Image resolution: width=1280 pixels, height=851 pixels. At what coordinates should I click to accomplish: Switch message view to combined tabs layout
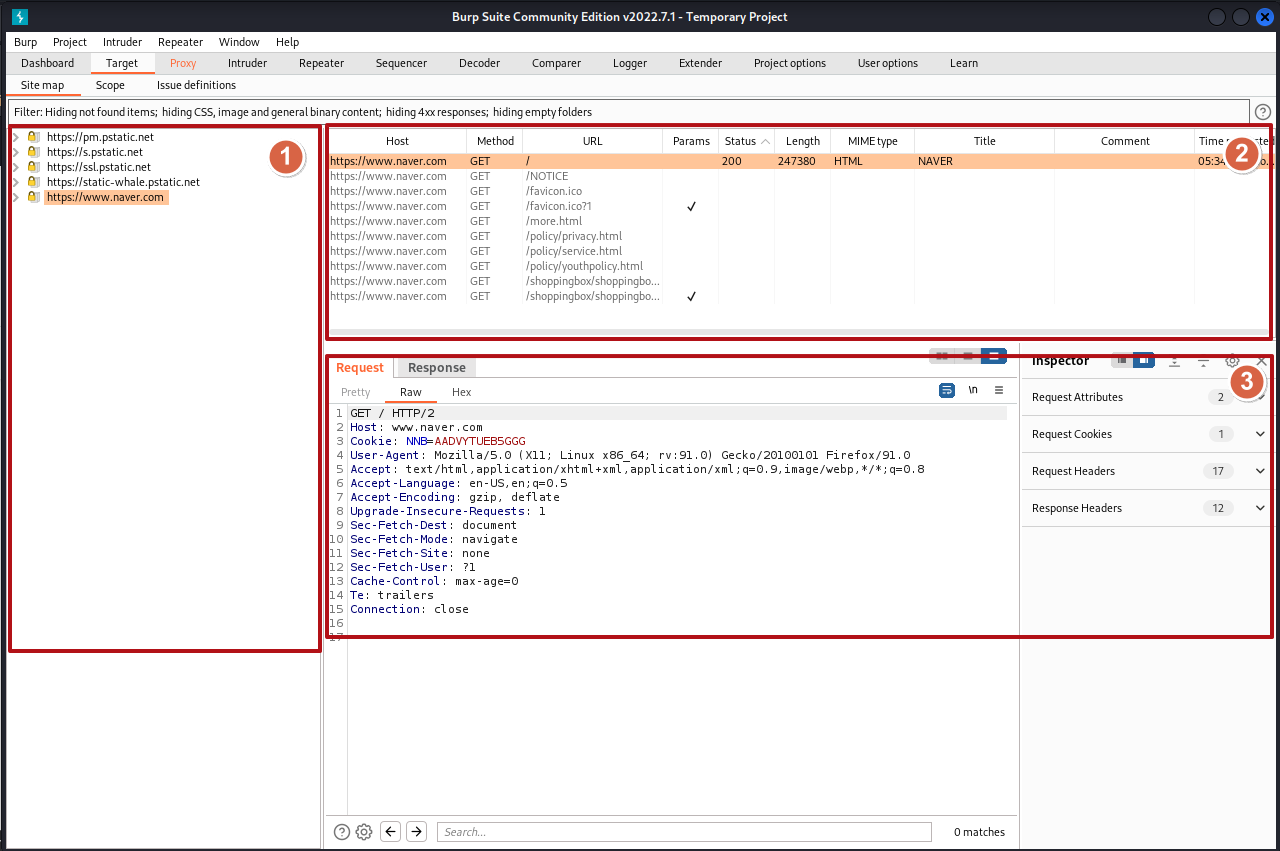[993, 355]
